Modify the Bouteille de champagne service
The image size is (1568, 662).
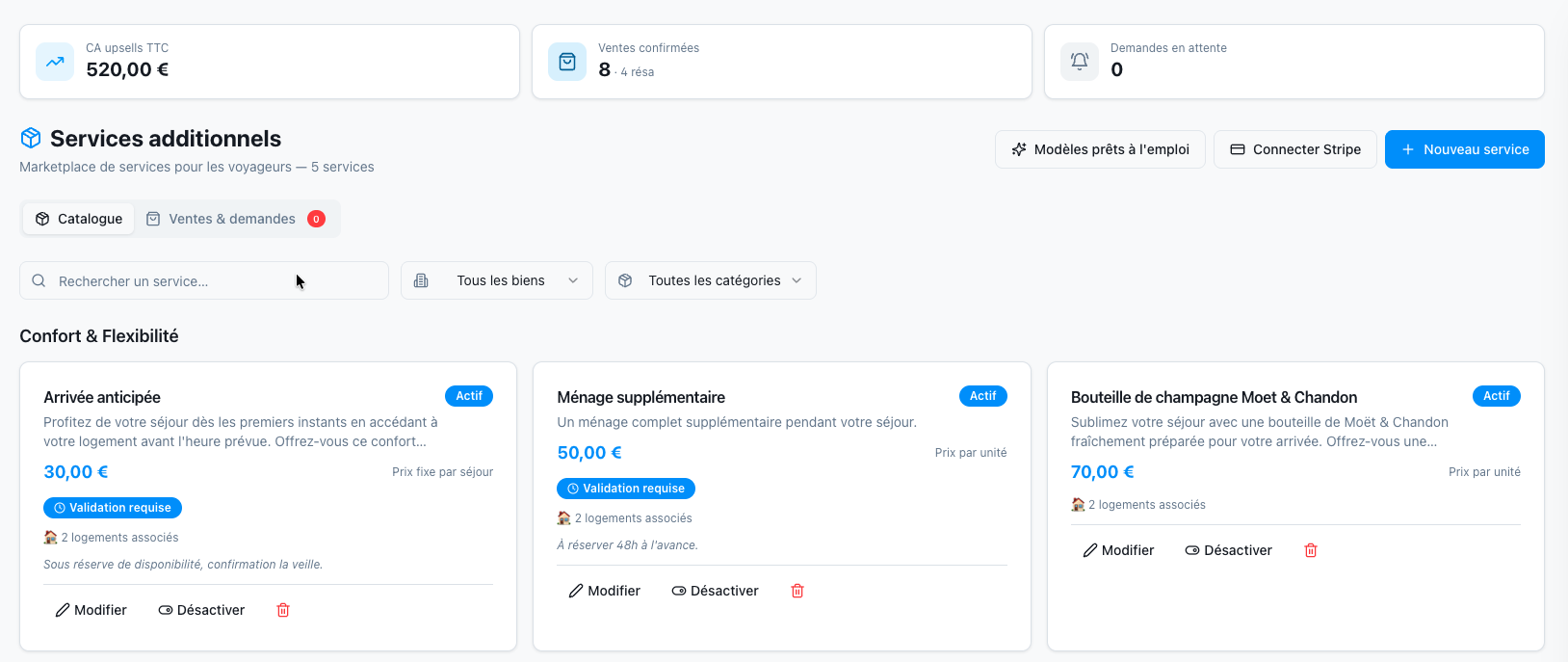(1118, 550)
